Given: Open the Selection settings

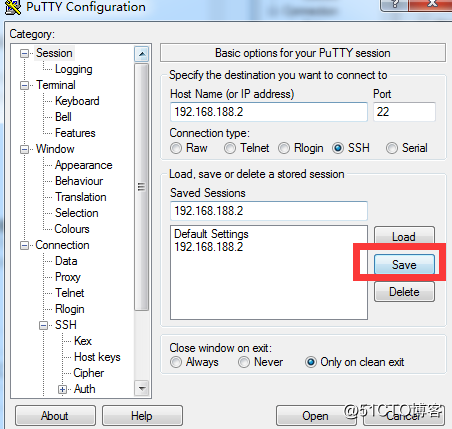Looking at the screenshot, I should tap(77, 213).
